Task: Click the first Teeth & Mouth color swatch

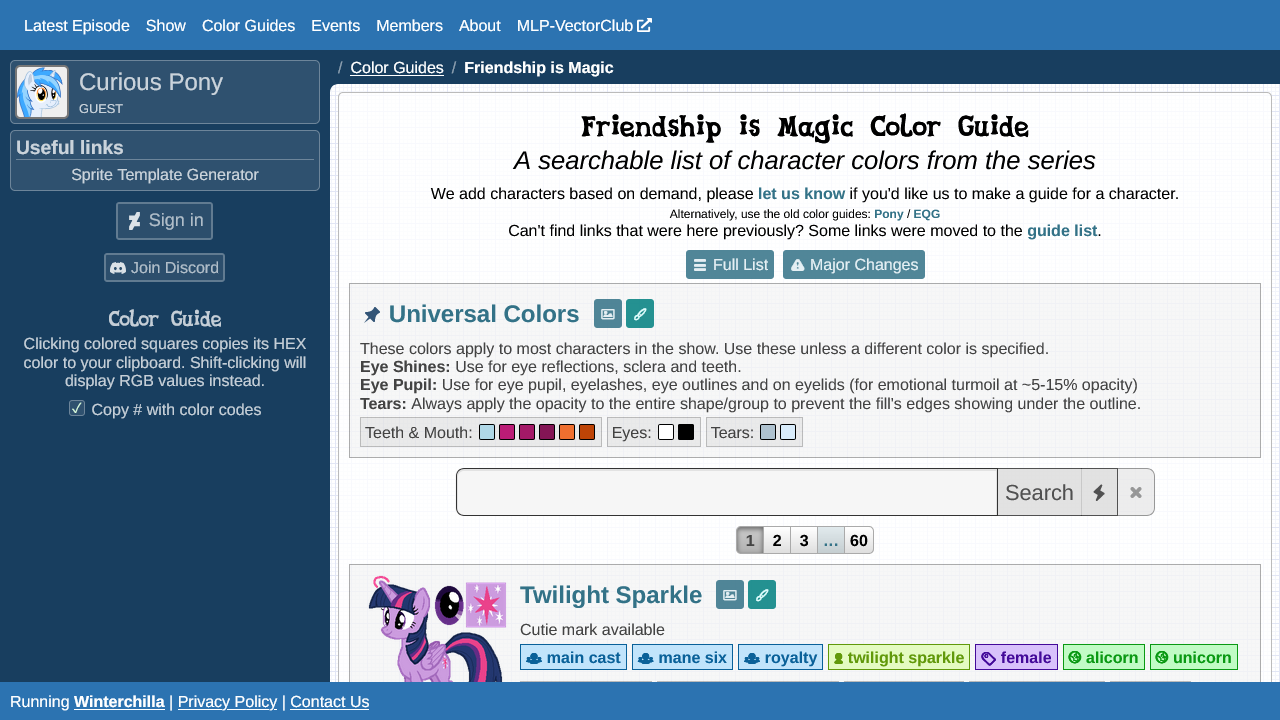Action: pyautogui.click(x=487, y=433)
